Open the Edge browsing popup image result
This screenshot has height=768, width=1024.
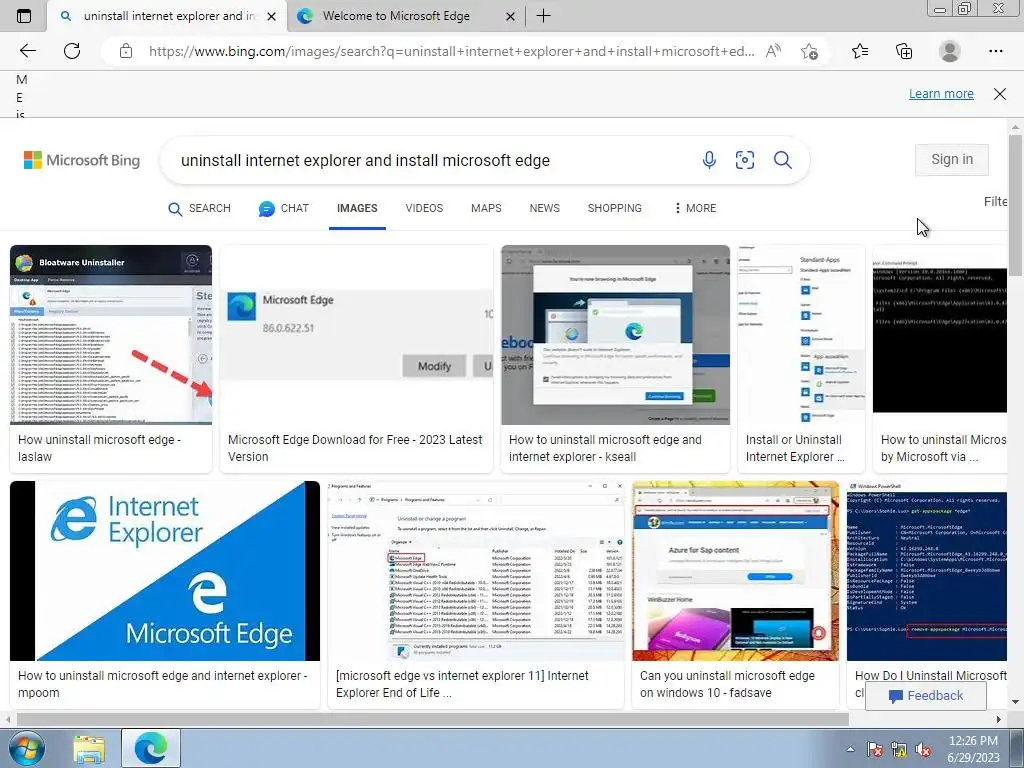615,335
